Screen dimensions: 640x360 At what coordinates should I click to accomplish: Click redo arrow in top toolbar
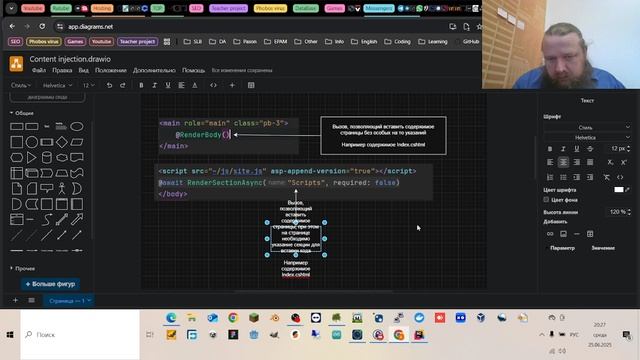click(x=122, y=85)
